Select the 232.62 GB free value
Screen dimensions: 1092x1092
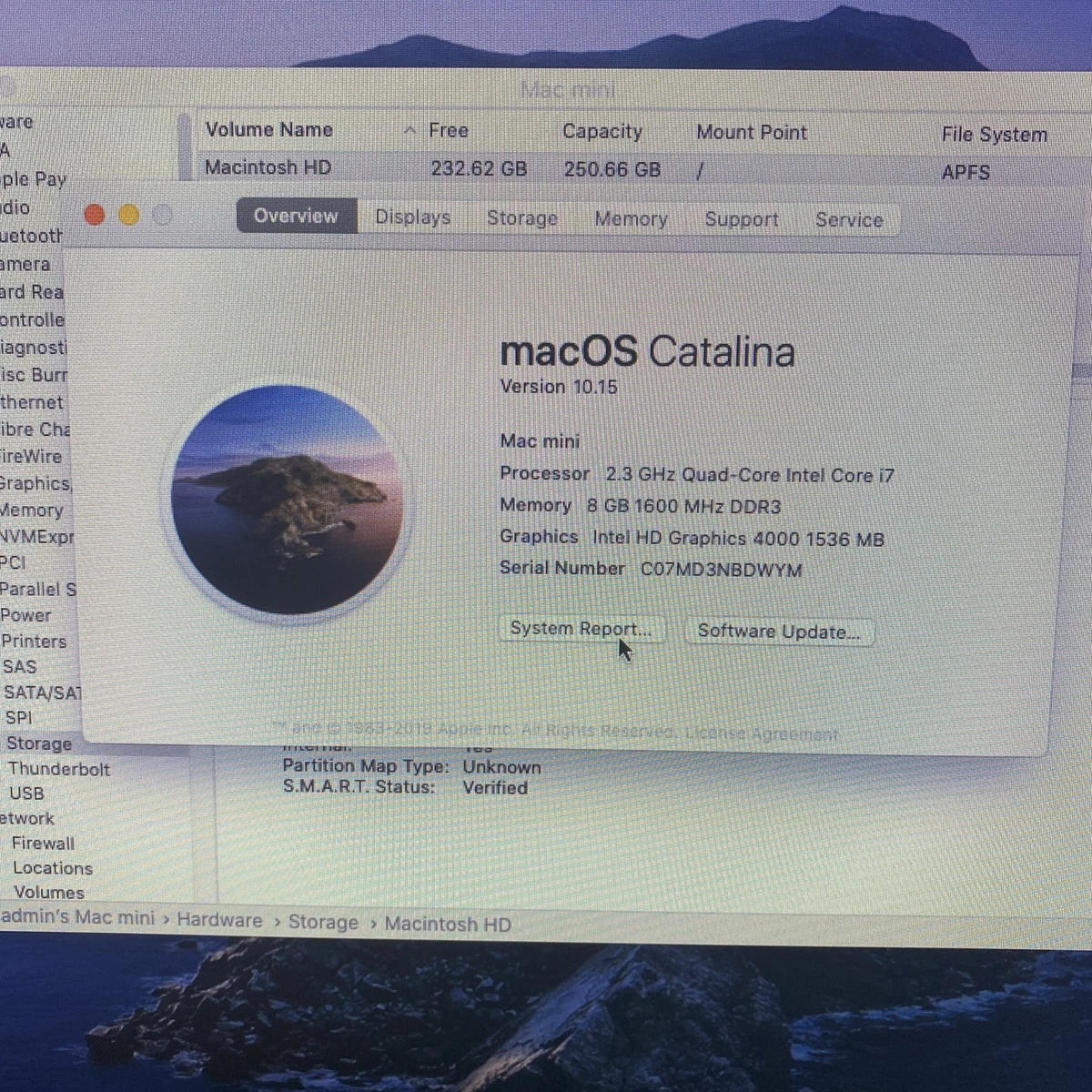(479, 168)
